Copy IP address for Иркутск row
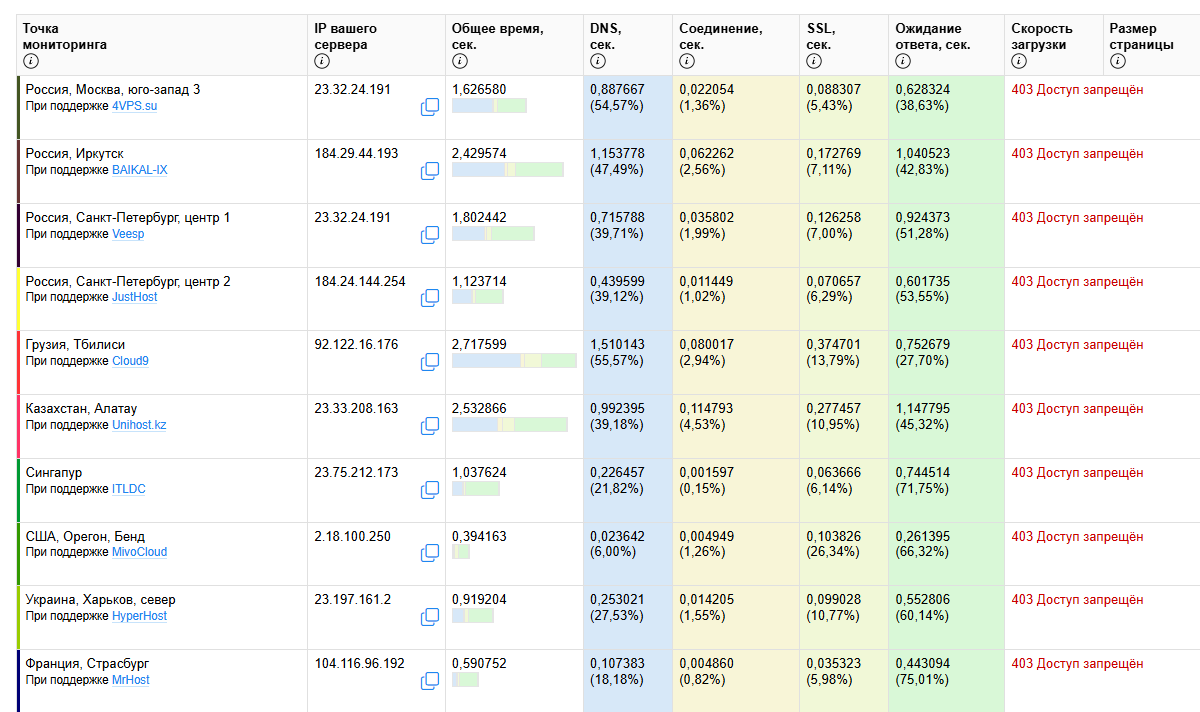 430,170
